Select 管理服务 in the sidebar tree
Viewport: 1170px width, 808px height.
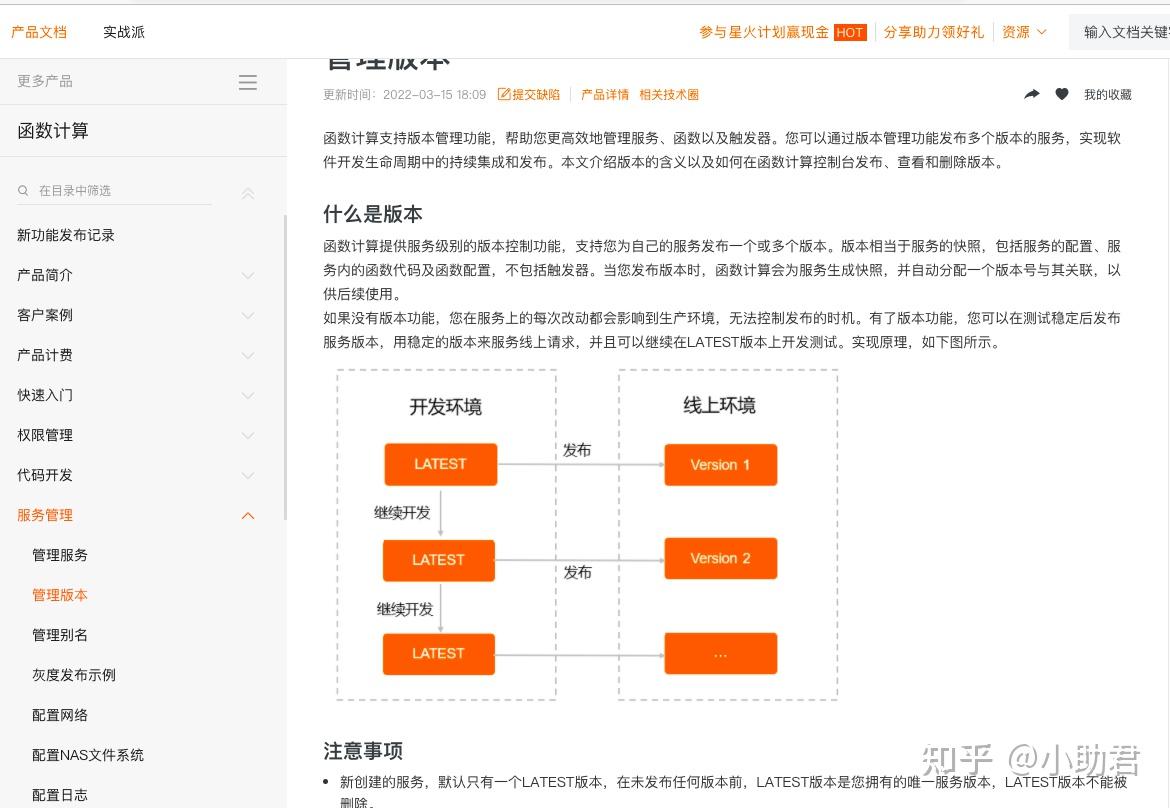tap(59, 555)
